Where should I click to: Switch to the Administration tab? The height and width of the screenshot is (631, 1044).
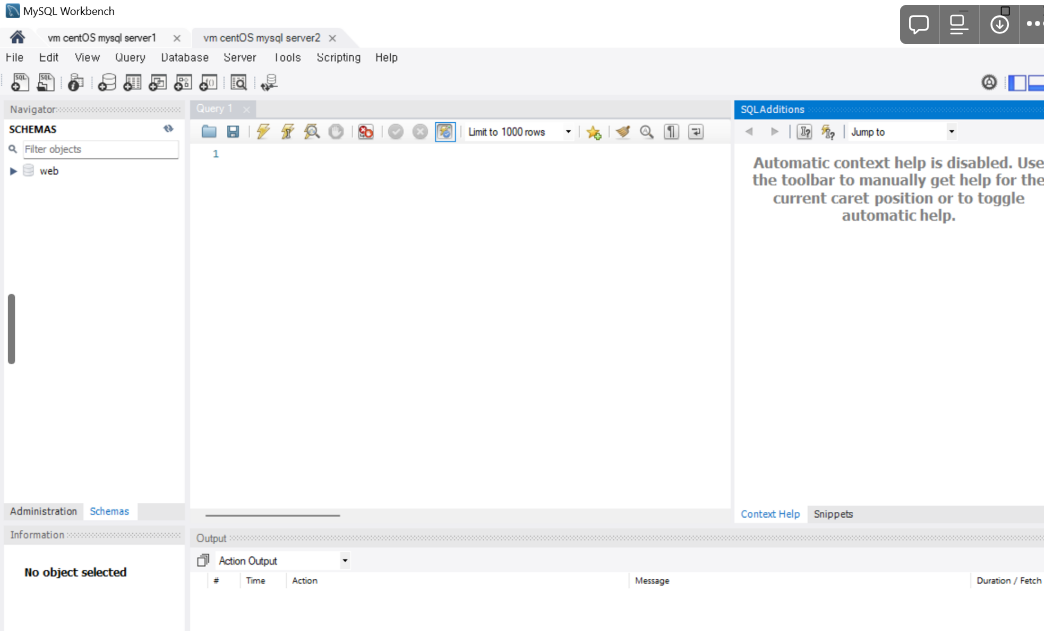click(43, 511)
